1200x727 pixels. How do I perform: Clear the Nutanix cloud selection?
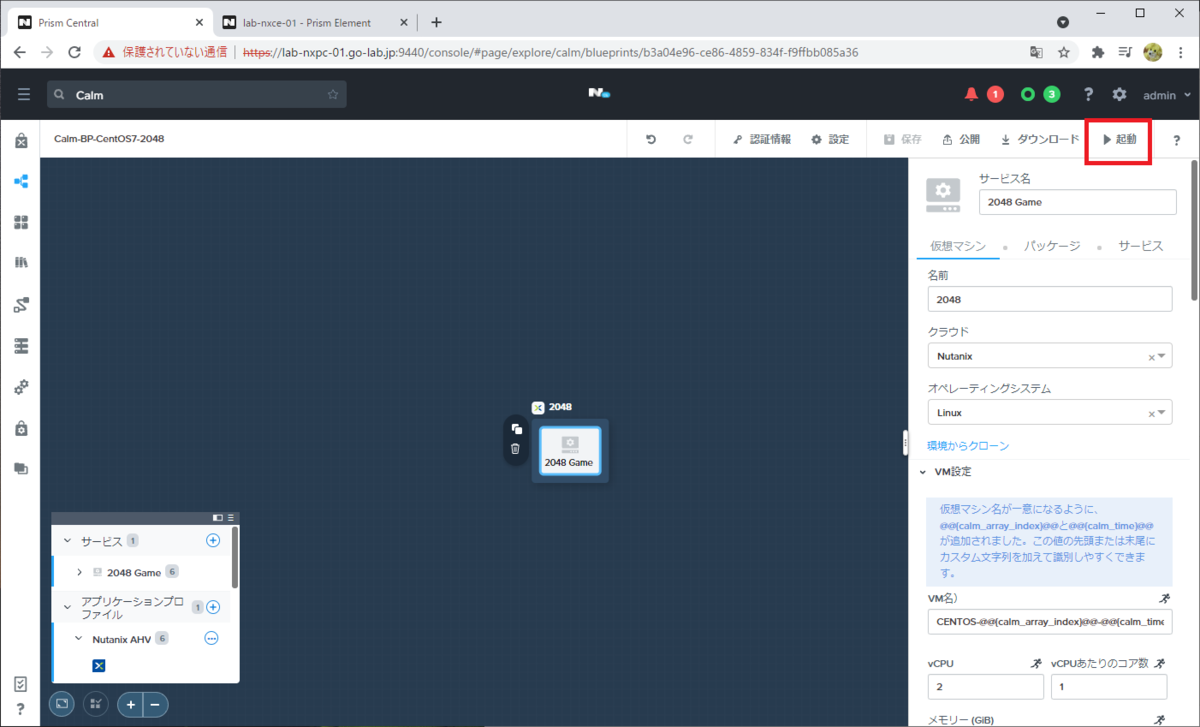tap(1150, 357)
